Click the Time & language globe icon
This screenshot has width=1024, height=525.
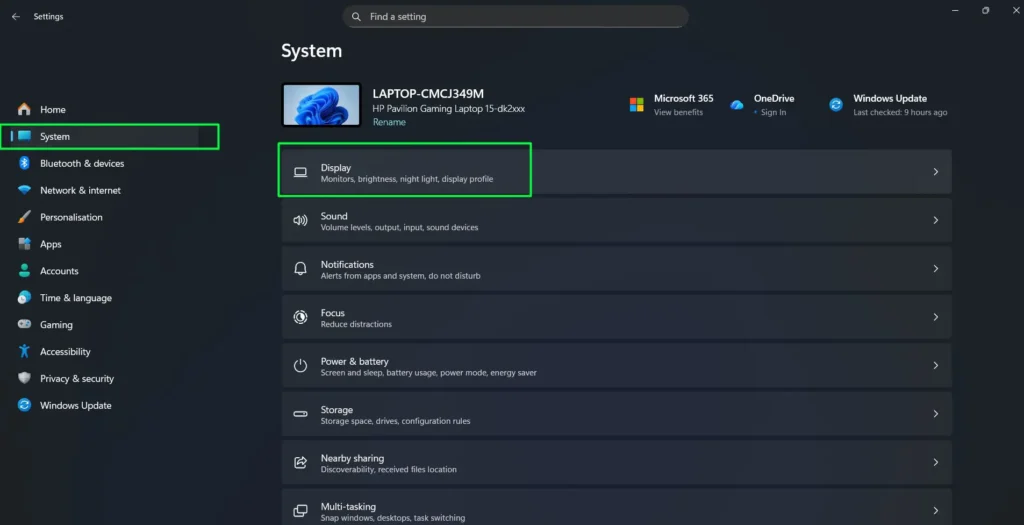[x=24, y=297]
